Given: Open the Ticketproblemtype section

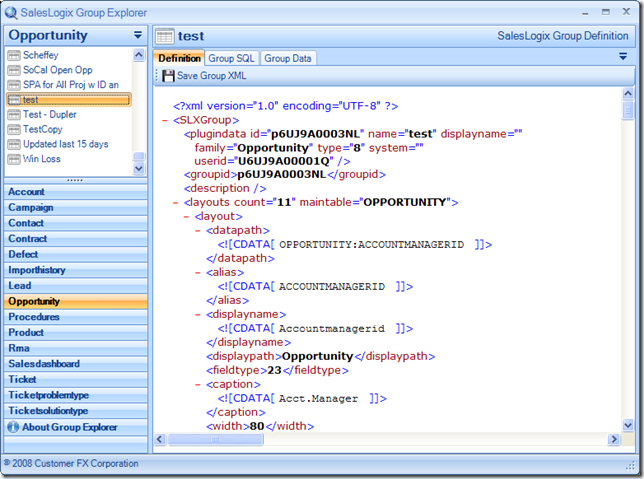Looking at the screenshot, I should [76, 395].
